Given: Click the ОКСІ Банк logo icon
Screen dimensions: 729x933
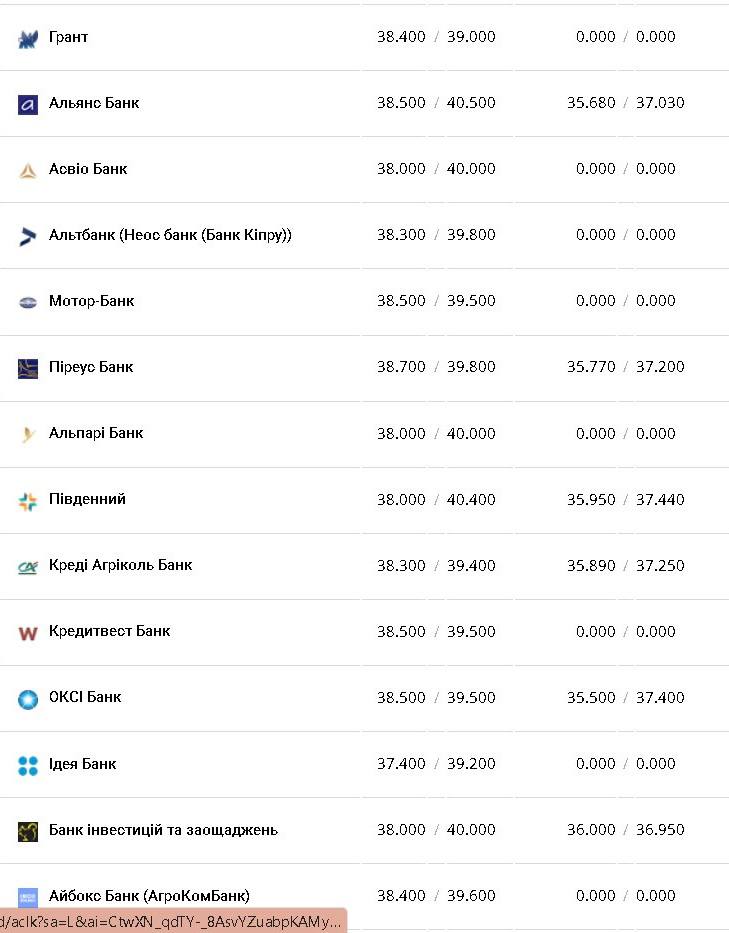Looking at the screenshot, I should coord(27,699).
